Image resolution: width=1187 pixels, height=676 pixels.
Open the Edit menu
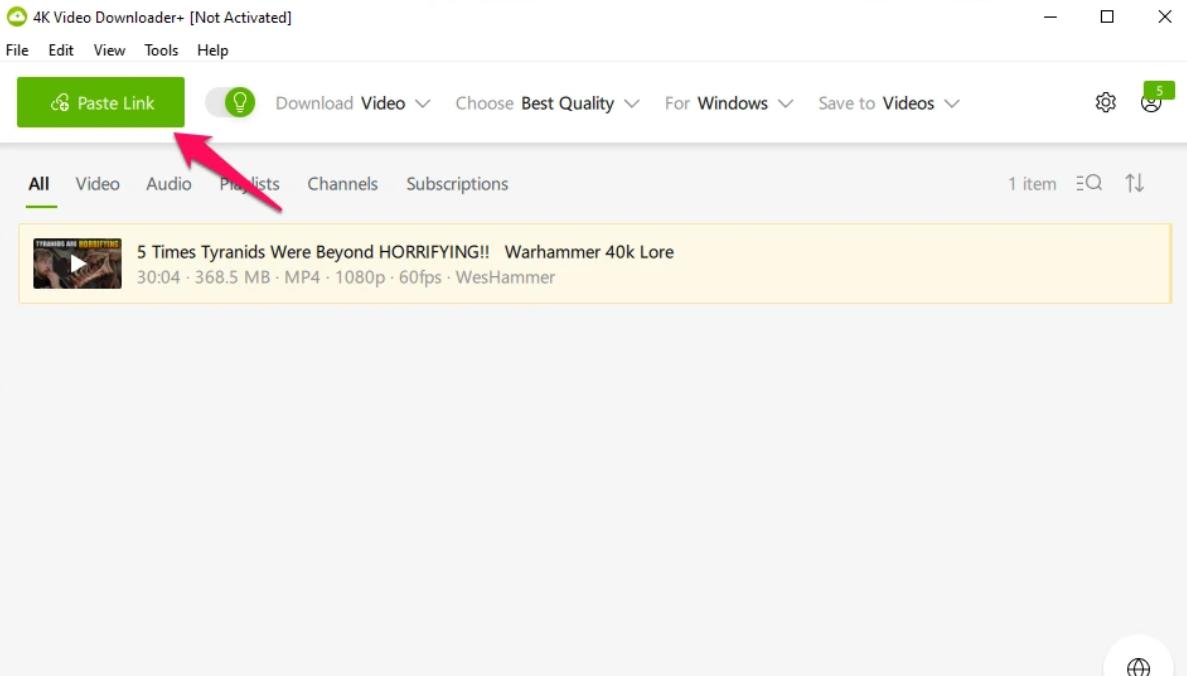pyautogui.click(x=61, y=50)
